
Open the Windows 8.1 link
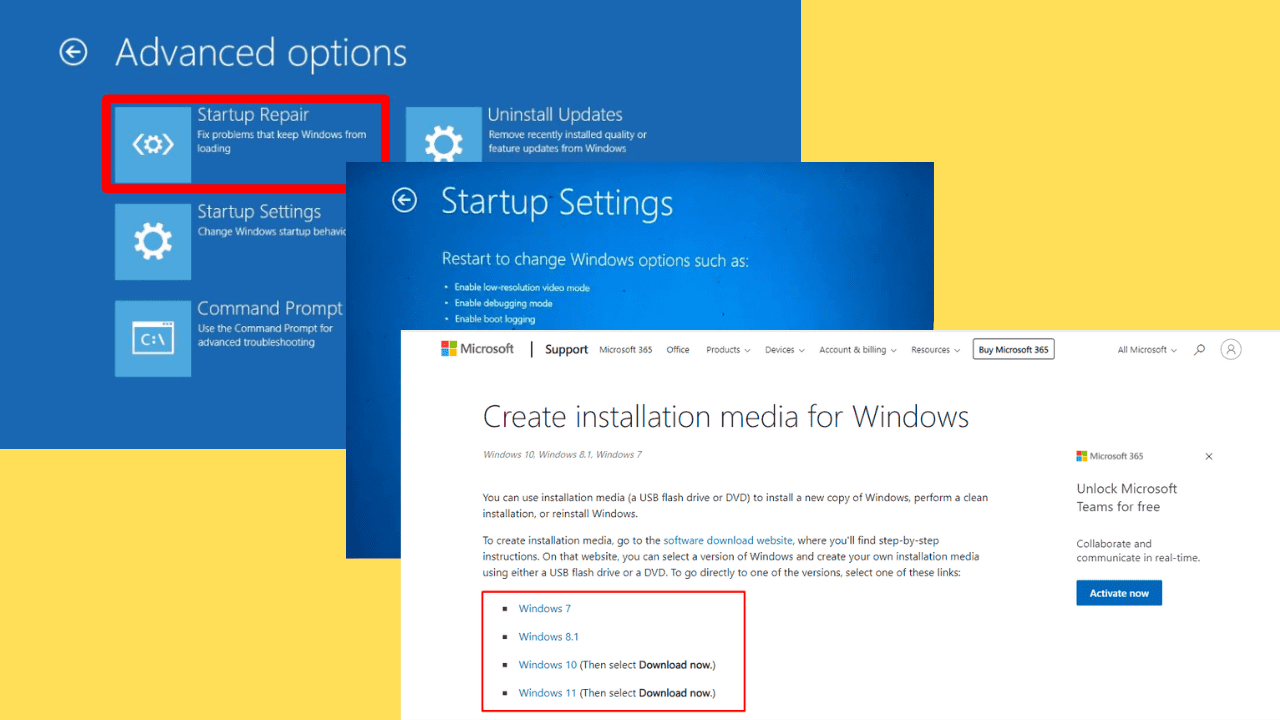point(548,636)
